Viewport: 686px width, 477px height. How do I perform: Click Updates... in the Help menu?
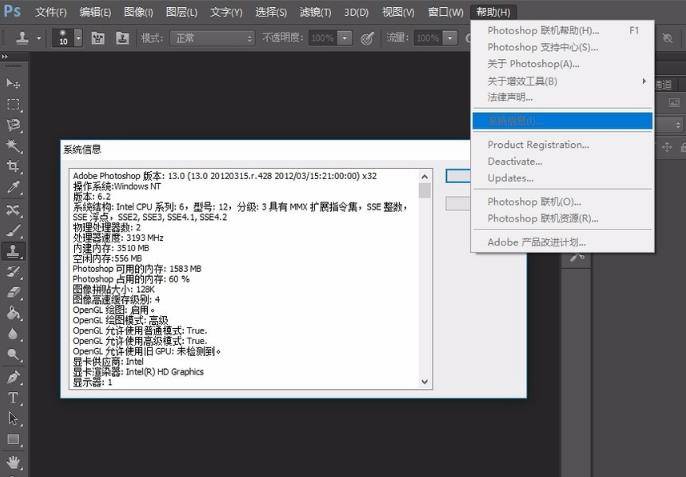tap(510, 178)
